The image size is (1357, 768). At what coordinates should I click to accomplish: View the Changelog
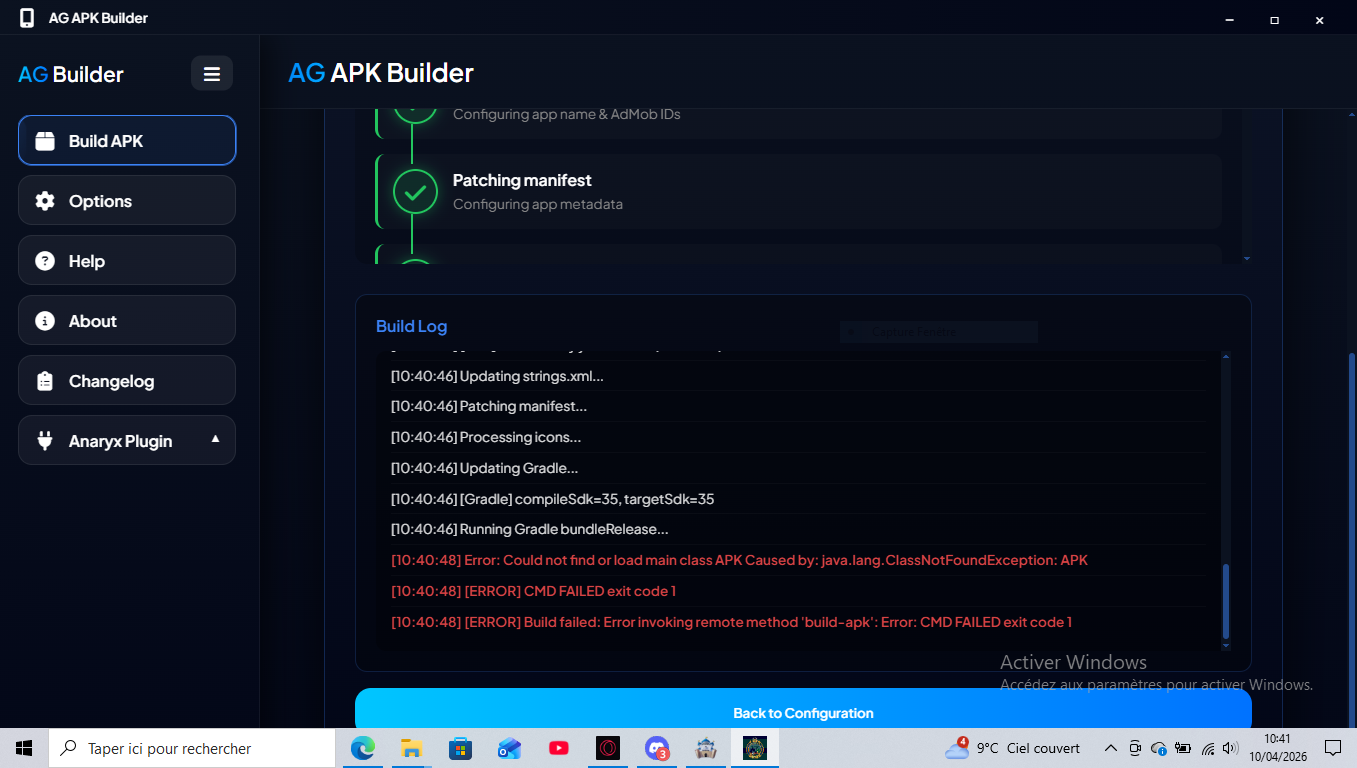click(127, 381)
